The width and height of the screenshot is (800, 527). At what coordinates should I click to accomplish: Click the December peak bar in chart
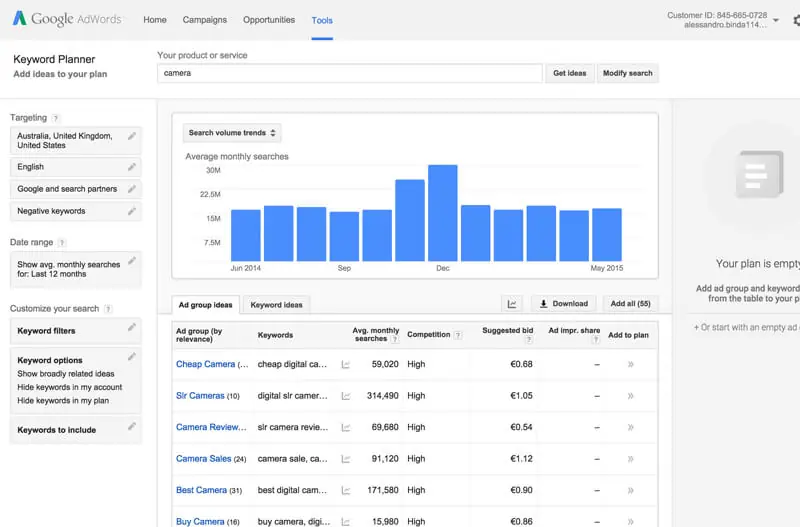click(x=442, y=213)
